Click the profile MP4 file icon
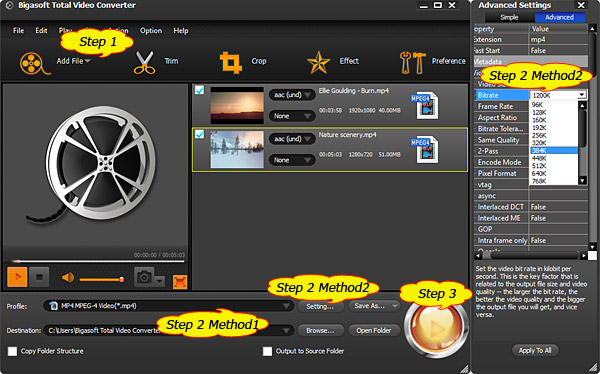Viewport: 600px width, 374px height. click(54, 306)
